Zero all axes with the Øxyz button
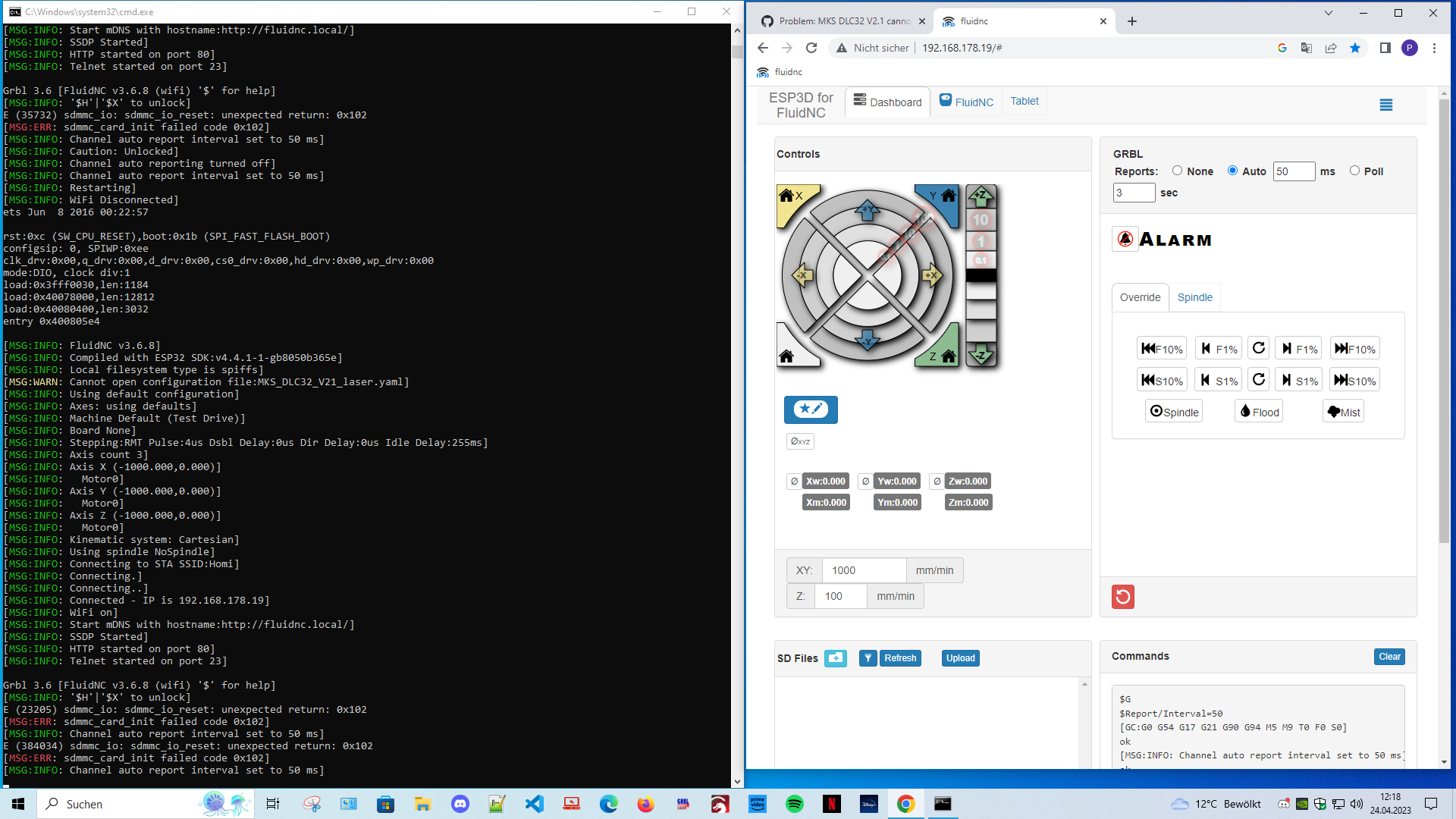 pos(800,441)
